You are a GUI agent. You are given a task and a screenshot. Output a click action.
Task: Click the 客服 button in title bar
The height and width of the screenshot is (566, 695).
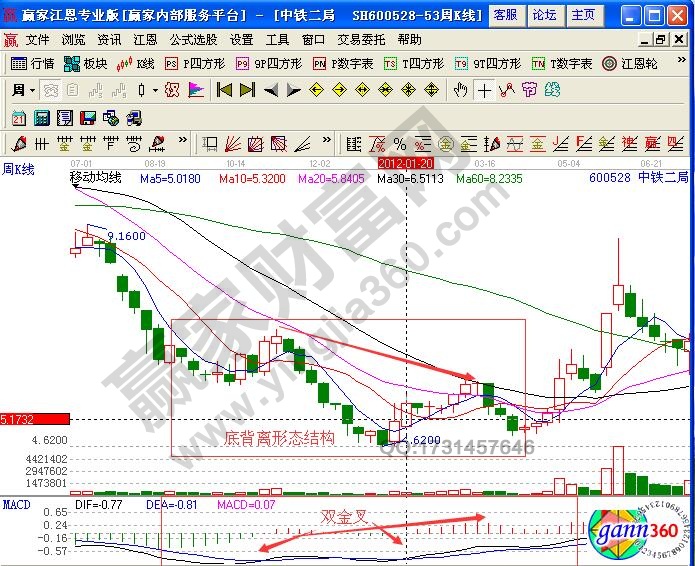click(506, 15)
